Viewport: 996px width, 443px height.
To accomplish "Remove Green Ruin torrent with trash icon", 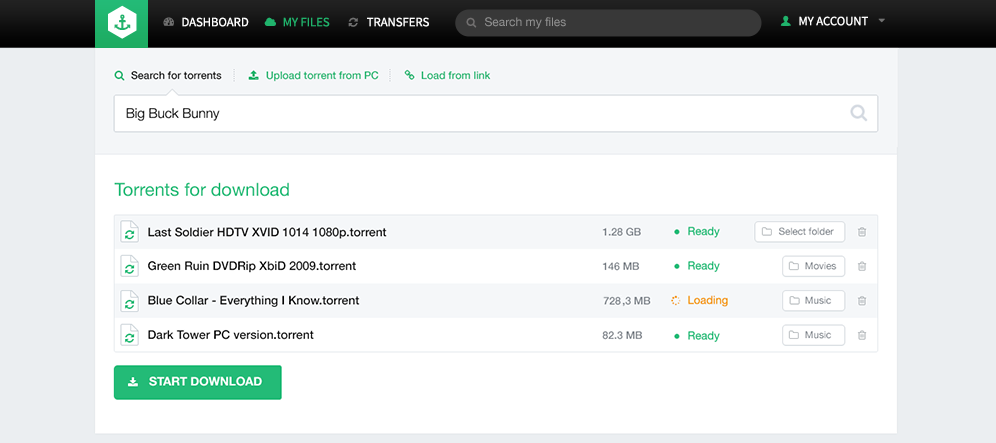I will pos(862,266).
